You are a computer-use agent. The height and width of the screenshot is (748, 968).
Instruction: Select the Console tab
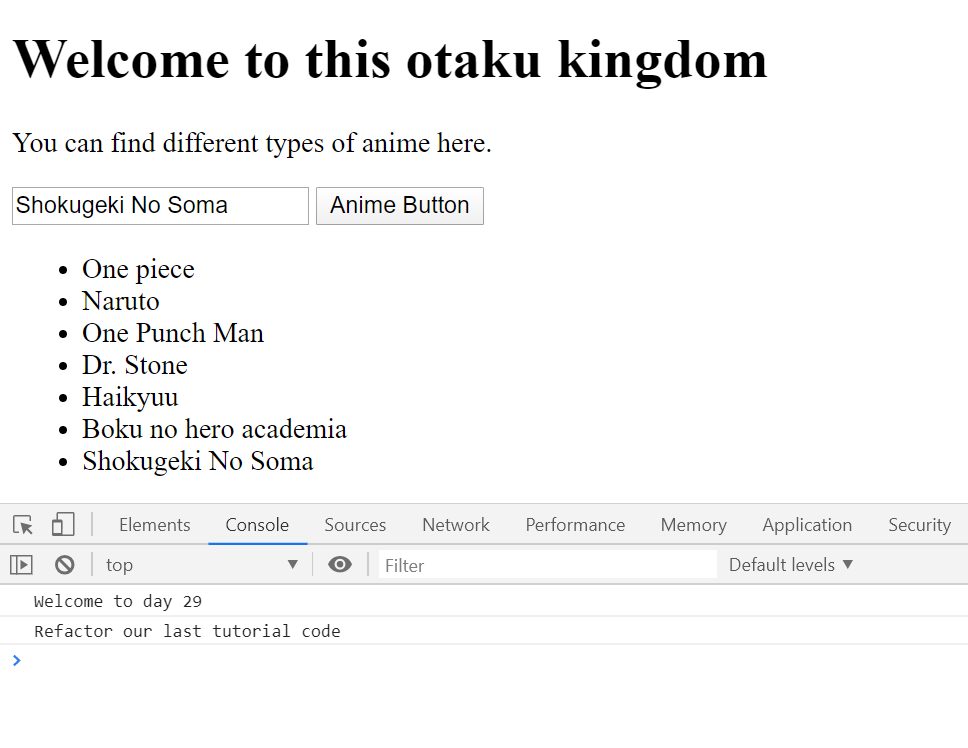[257, 525]
